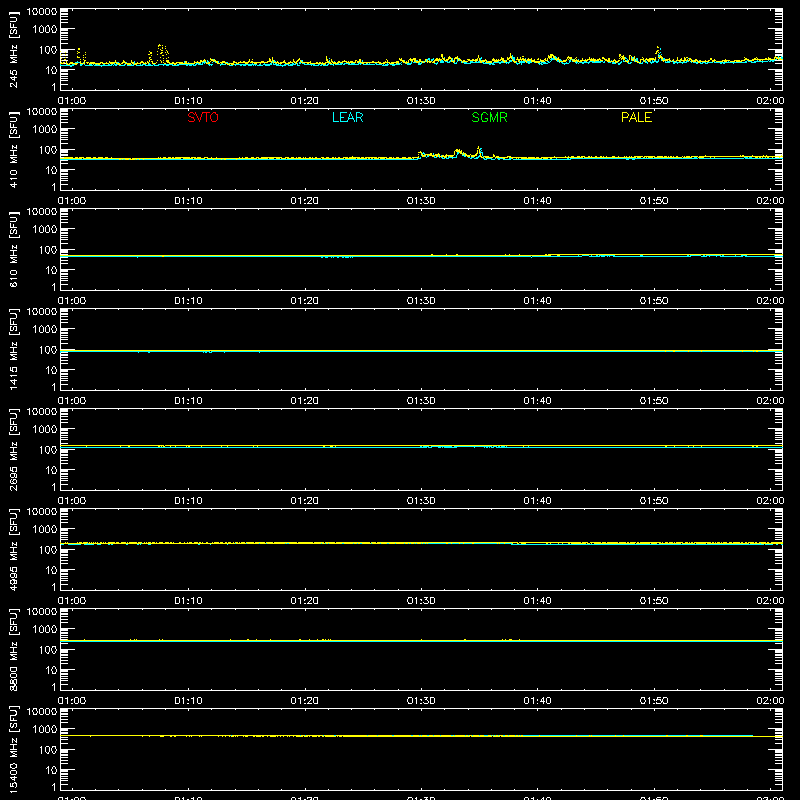Screen dimensions: 800x800
Task: Click 01:30 time label under 8800 MHz plot
Action: coord(421,701)
